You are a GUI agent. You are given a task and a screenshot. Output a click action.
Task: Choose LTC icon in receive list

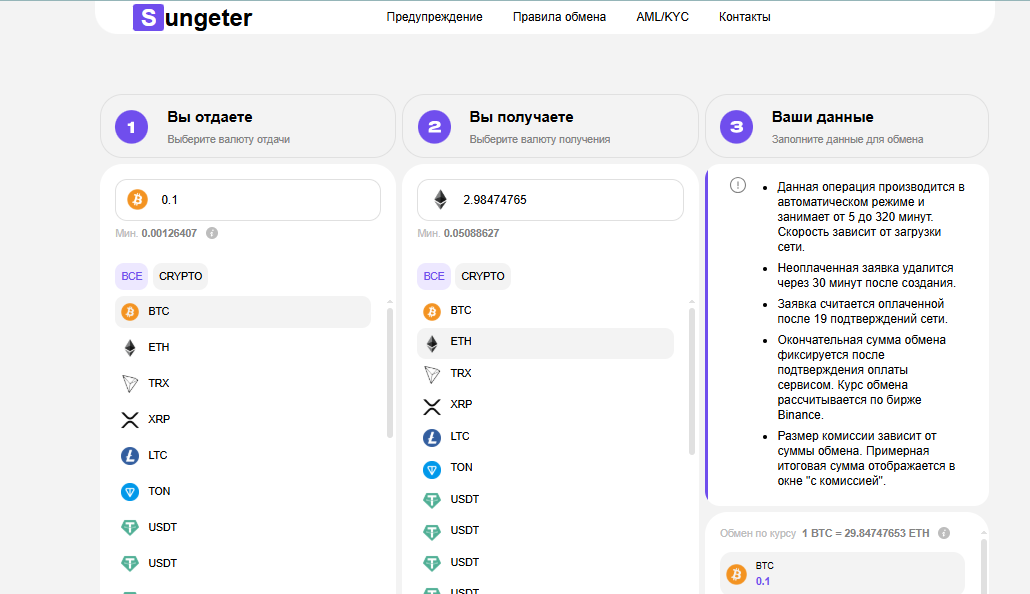coord(432,437)
